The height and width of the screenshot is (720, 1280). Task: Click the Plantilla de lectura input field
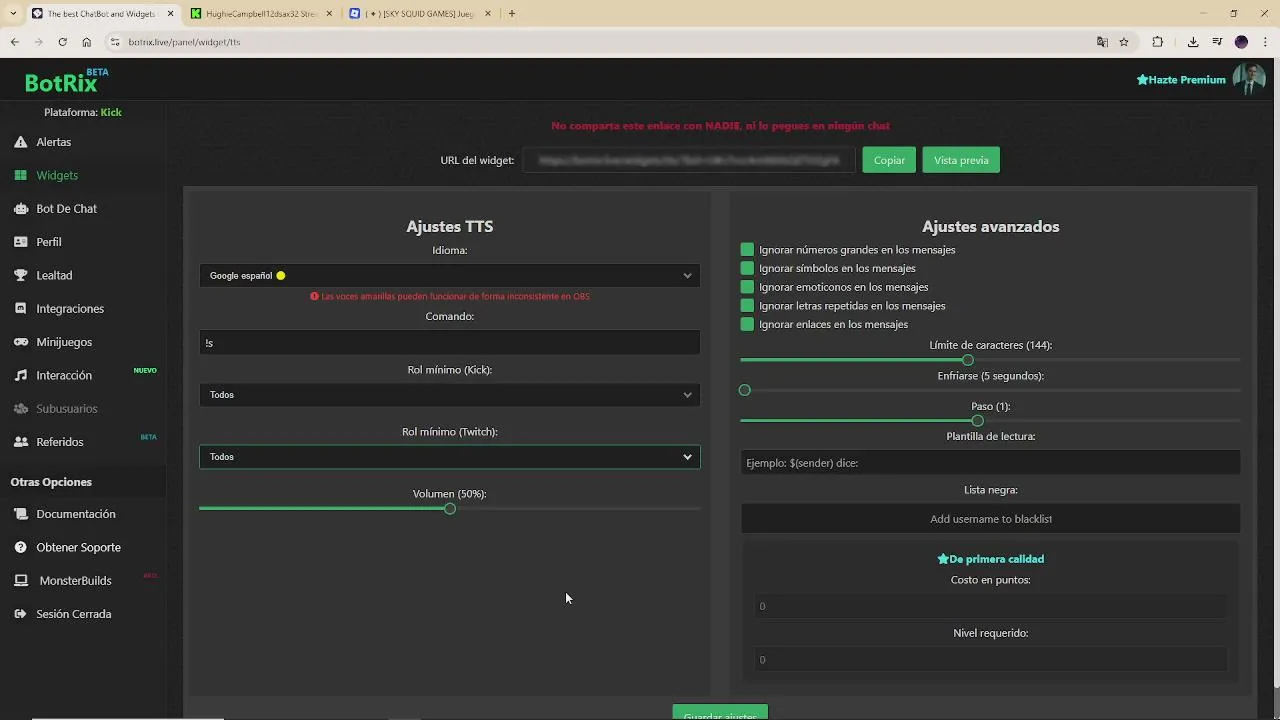990,463
